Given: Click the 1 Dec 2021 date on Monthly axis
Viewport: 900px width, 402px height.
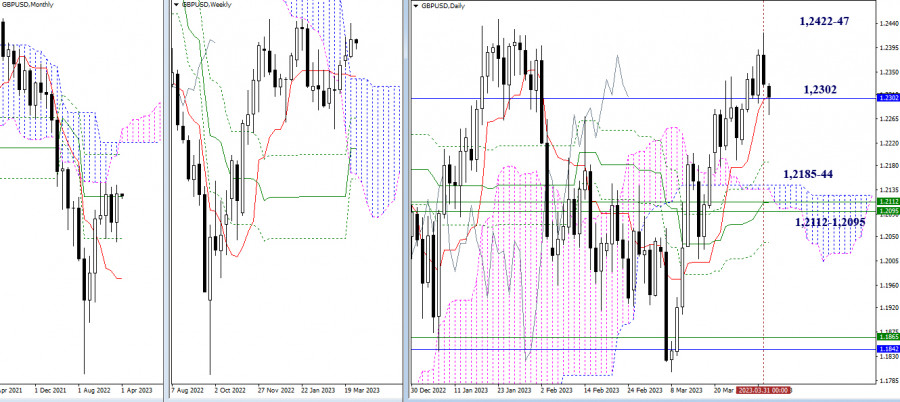Looking at the screenshot, I should tap(49, 389).
